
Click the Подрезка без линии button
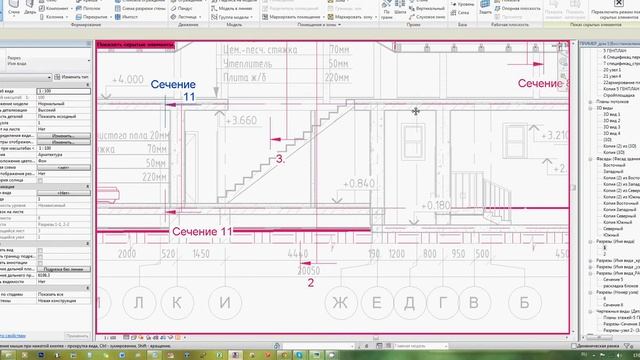coord(64,269)
